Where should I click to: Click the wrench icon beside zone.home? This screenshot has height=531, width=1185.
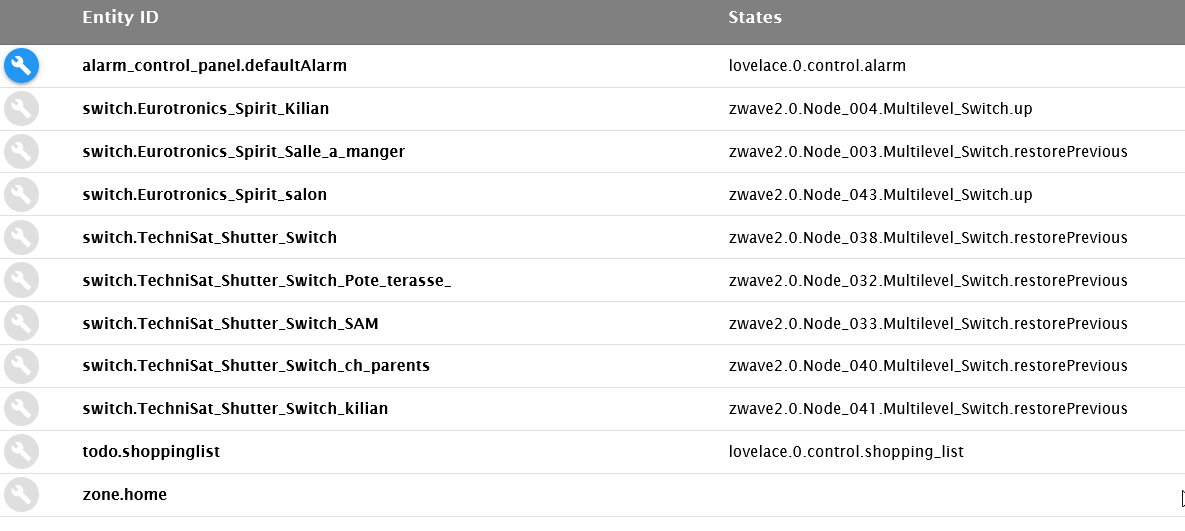point(21,495)
